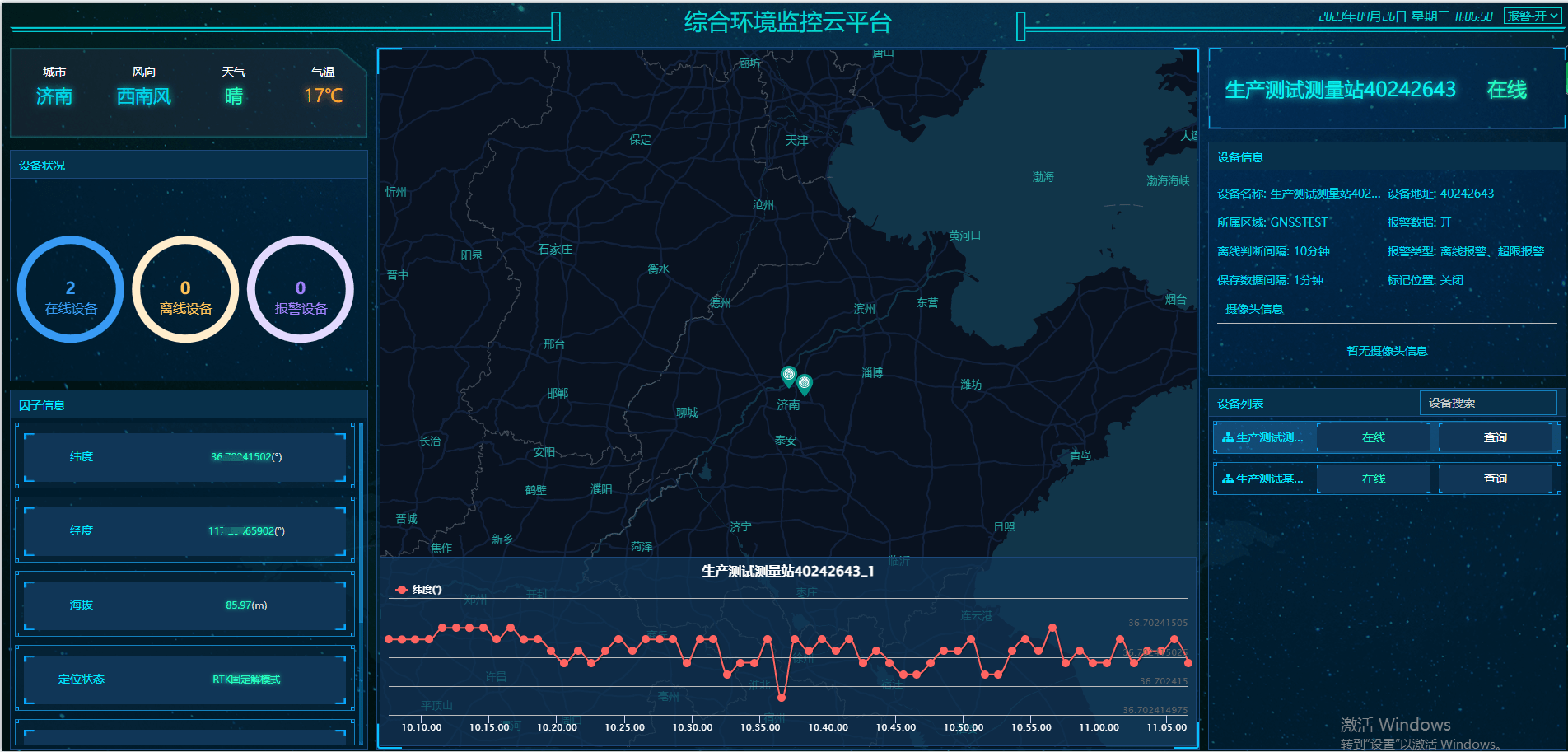Select the 经度 factor card
Screen dimensions: 1568x752
(x=184, y=530)
